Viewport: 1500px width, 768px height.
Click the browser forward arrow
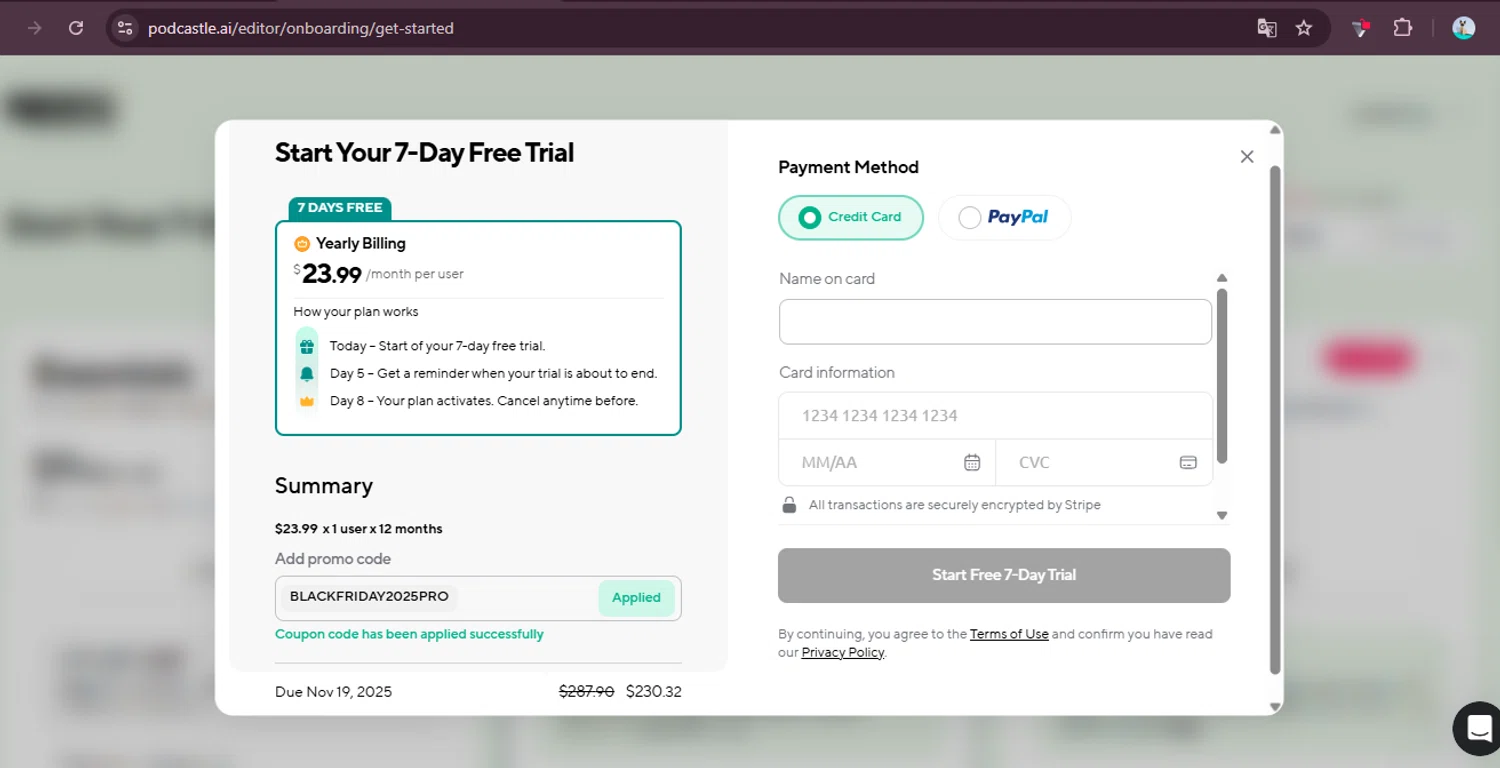(x=35, y=28)
